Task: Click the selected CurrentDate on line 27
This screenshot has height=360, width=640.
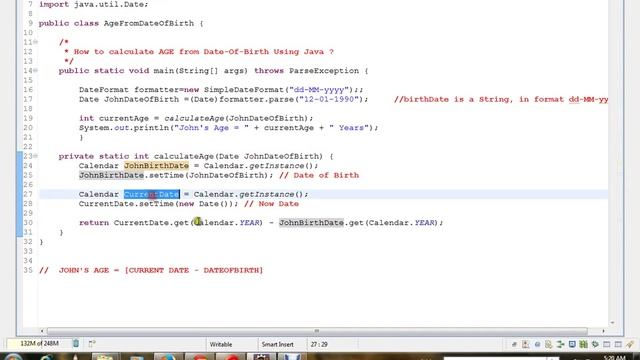Action: point(151,194)
